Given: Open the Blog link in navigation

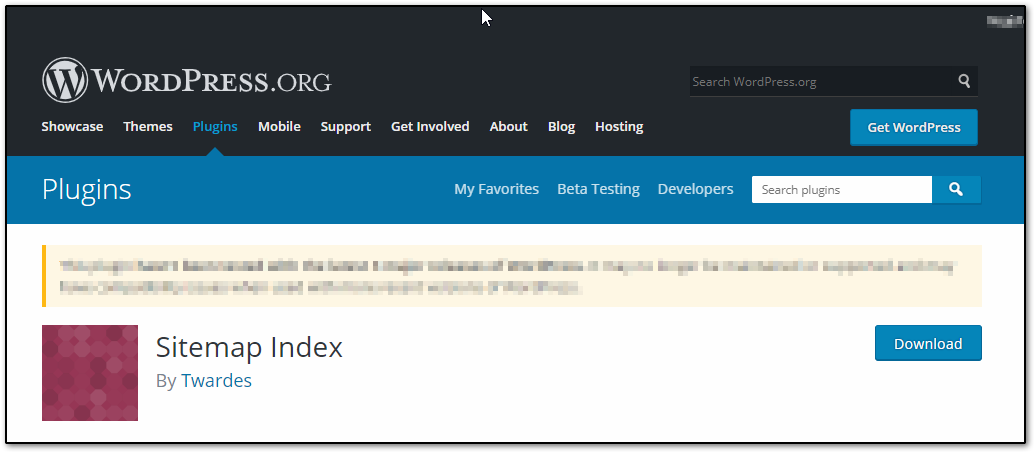Looking at the screenshot, I should point(561,127).
